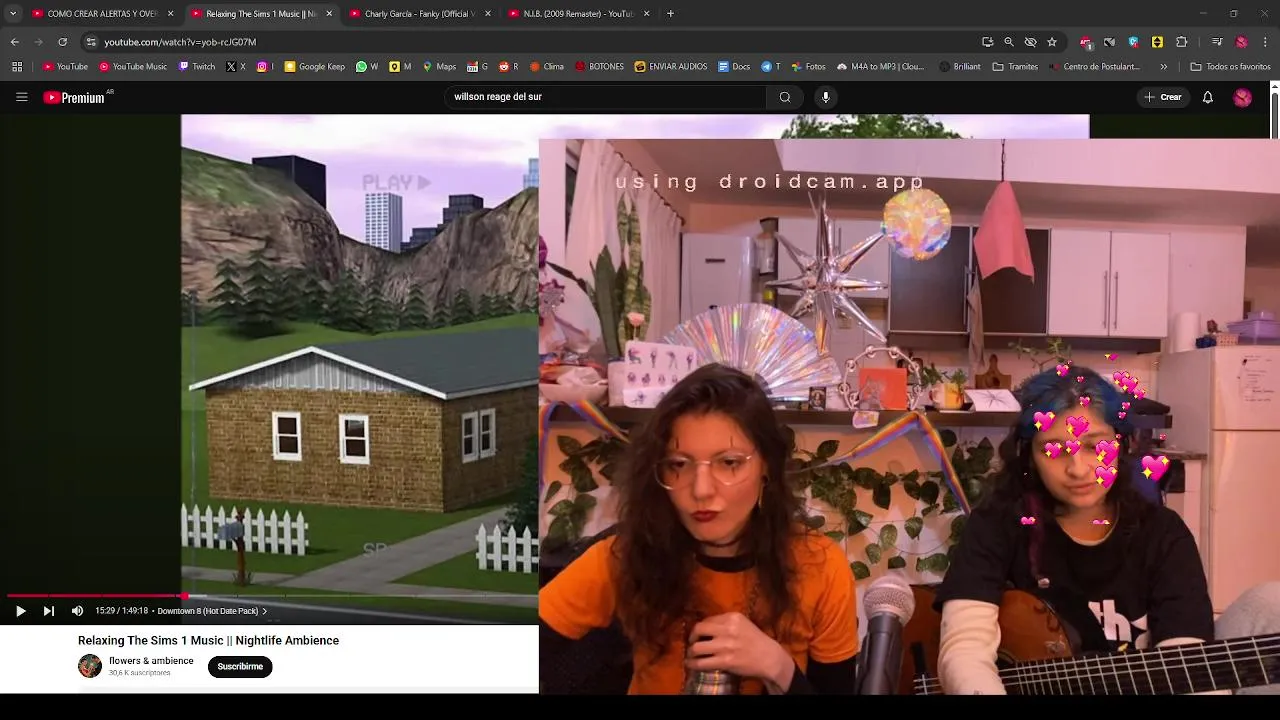Show more bookmarks overflow chevron
The height and width of the screenshot is (720, 1280).
tap(1163, 67)
